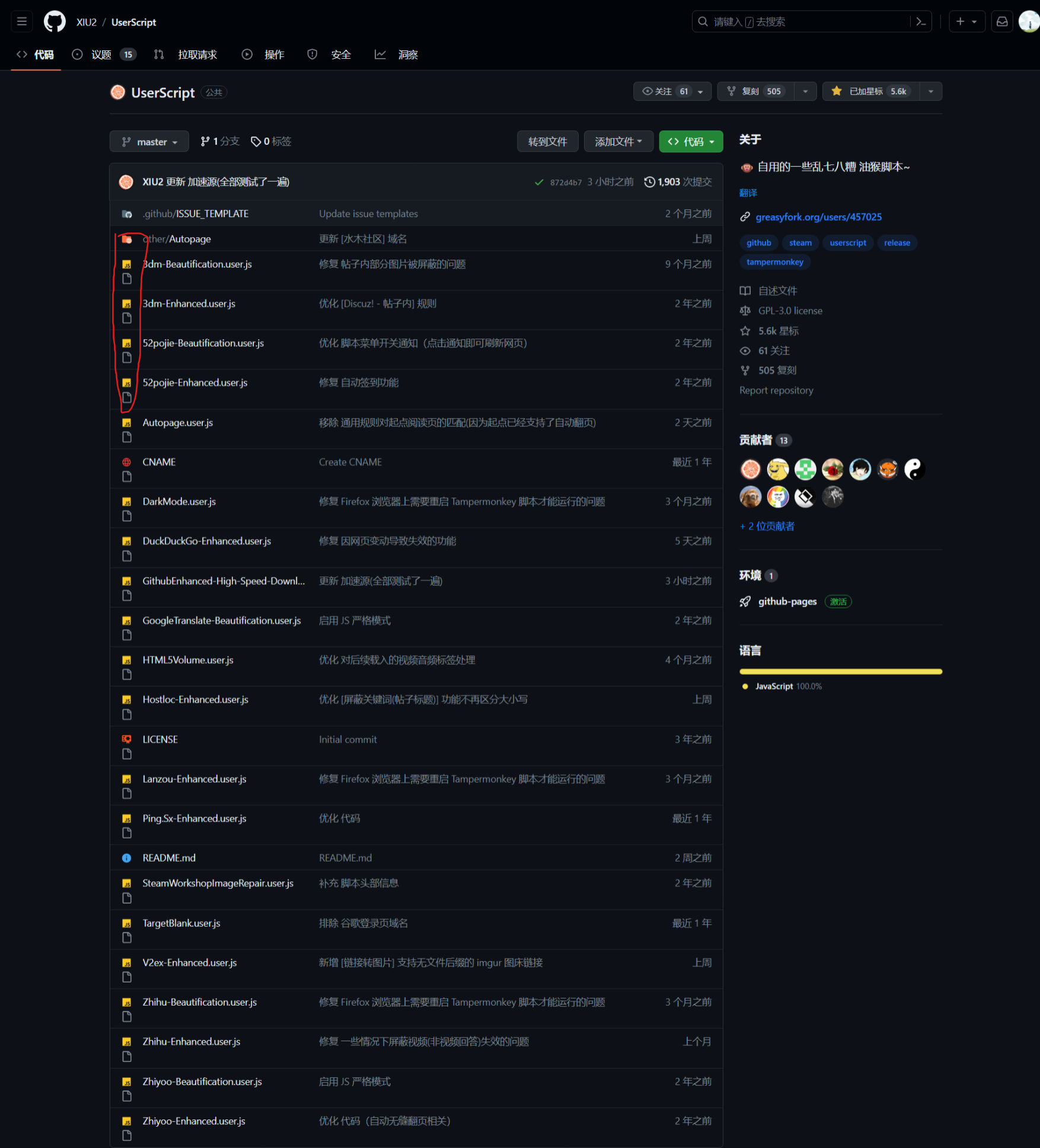Click your profile avatar in the top bar
Viewport: 1040px width, 1148px height.
[1029, 21]
